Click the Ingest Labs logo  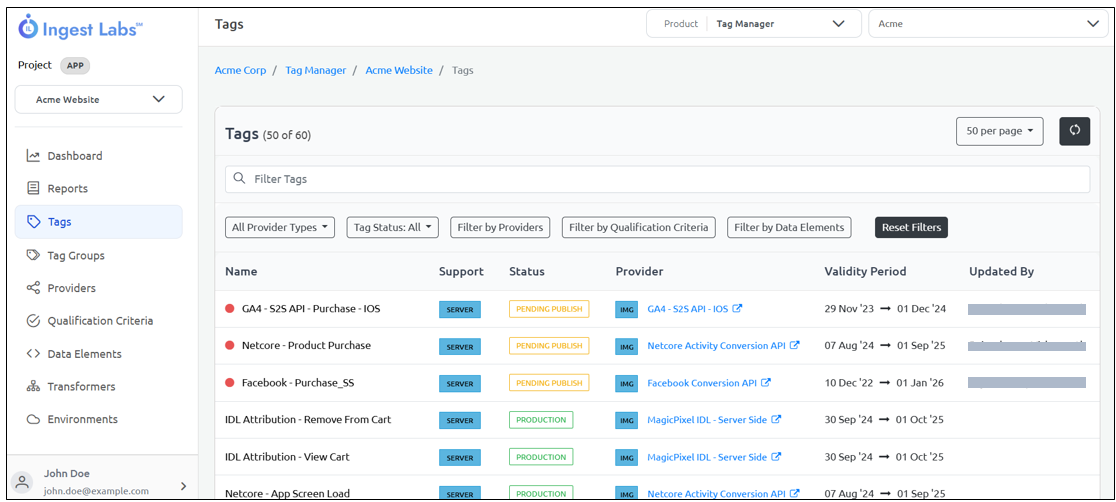(x=80, y=28)
